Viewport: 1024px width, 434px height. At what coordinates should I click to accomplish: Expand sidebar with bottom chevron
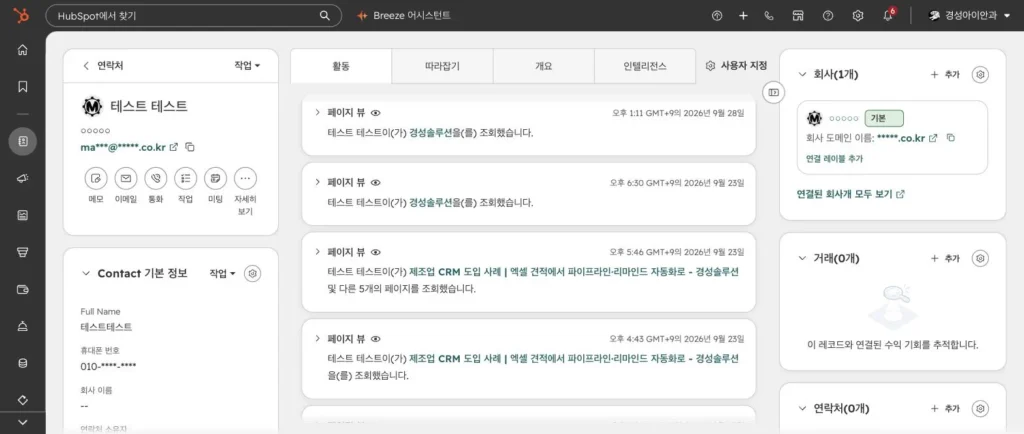pos(23,422)
